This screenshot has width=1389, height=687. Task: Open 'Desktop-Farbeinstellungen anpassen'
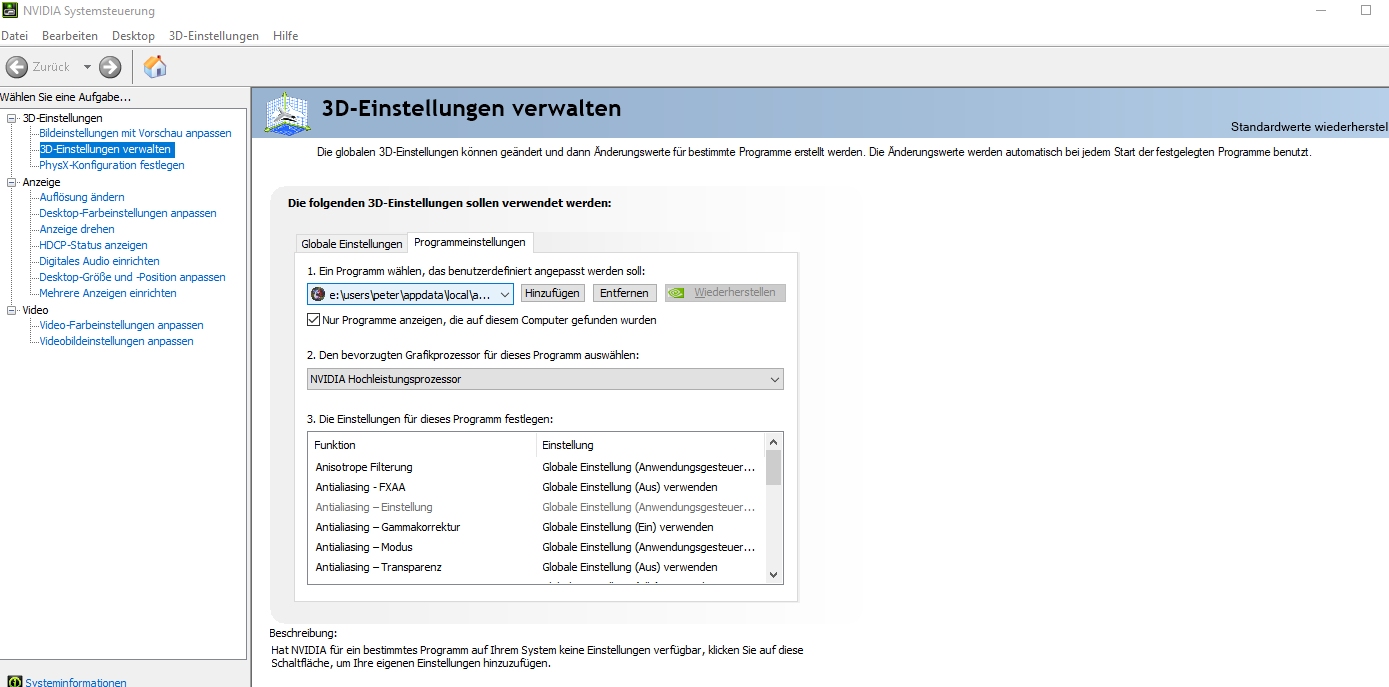click(x=128, y=213)
